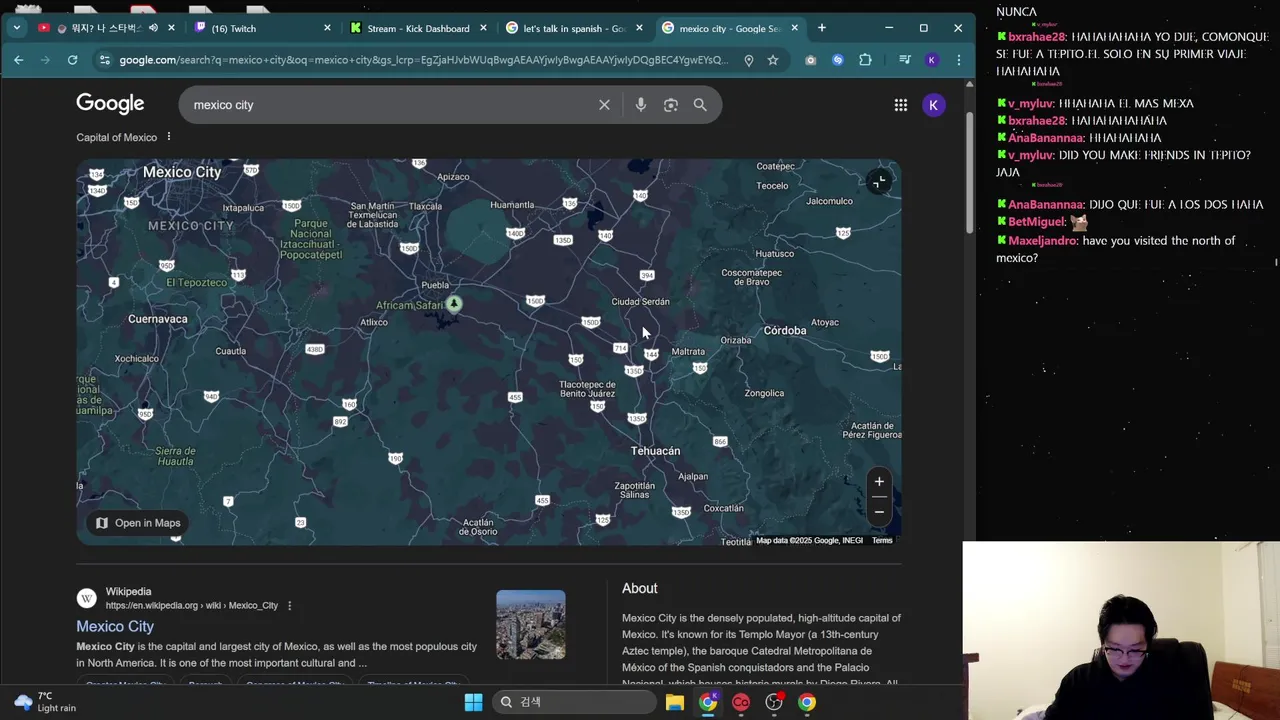Click the About heading
This screenshot has width=1280, height=720.
(640, 589)
